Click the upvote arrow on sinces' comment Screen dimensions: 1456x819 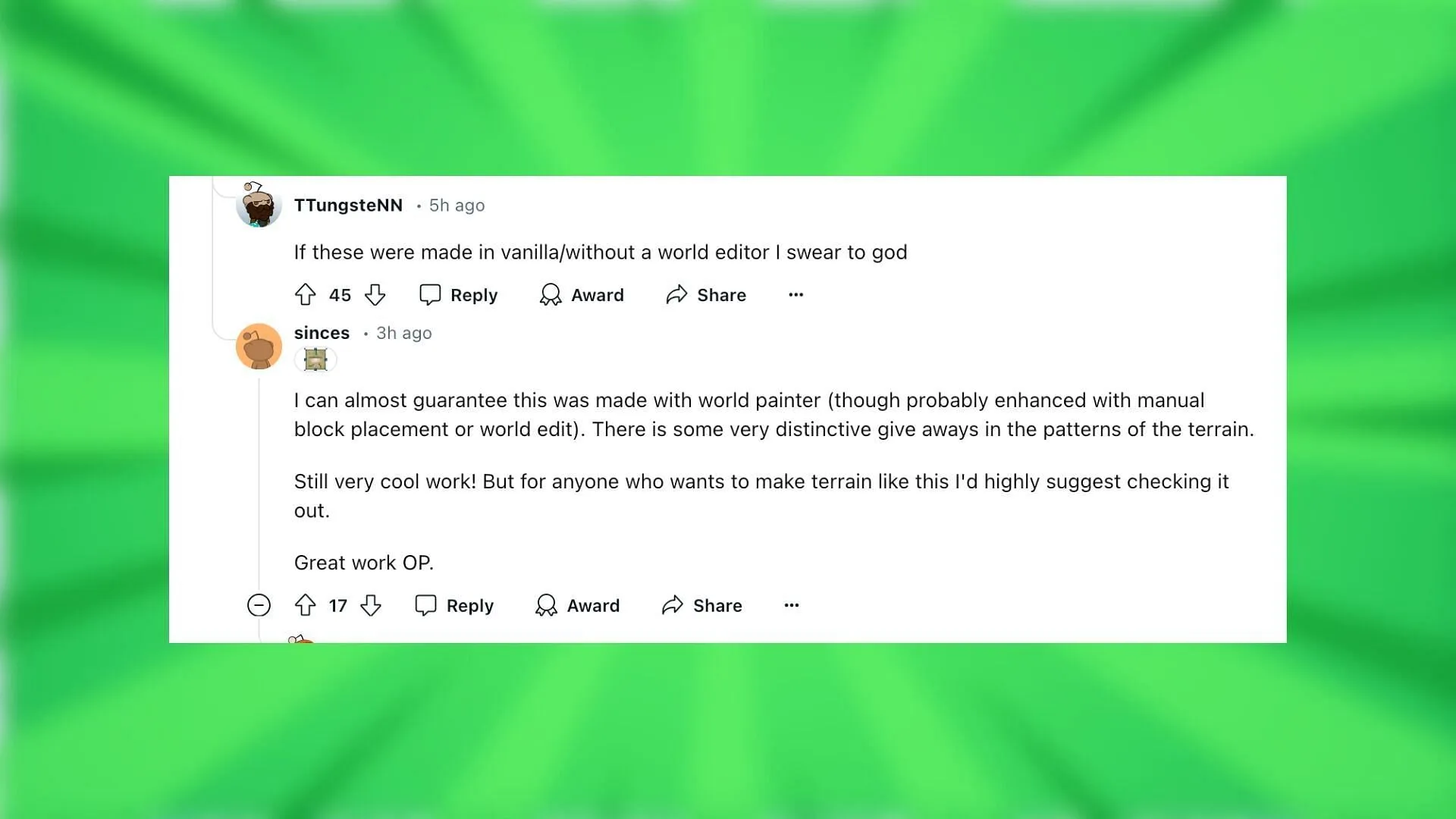(x=305, y=604)
